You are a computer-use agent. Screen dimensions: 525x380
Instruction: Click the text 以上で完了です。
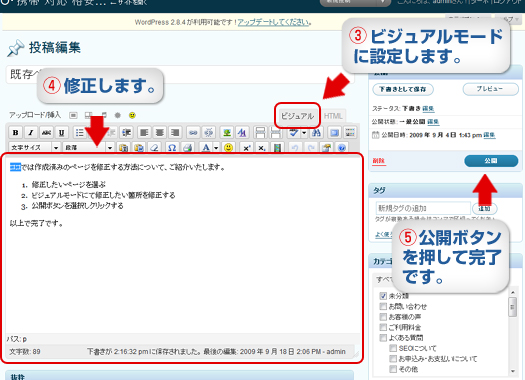[x=36, y=223]
